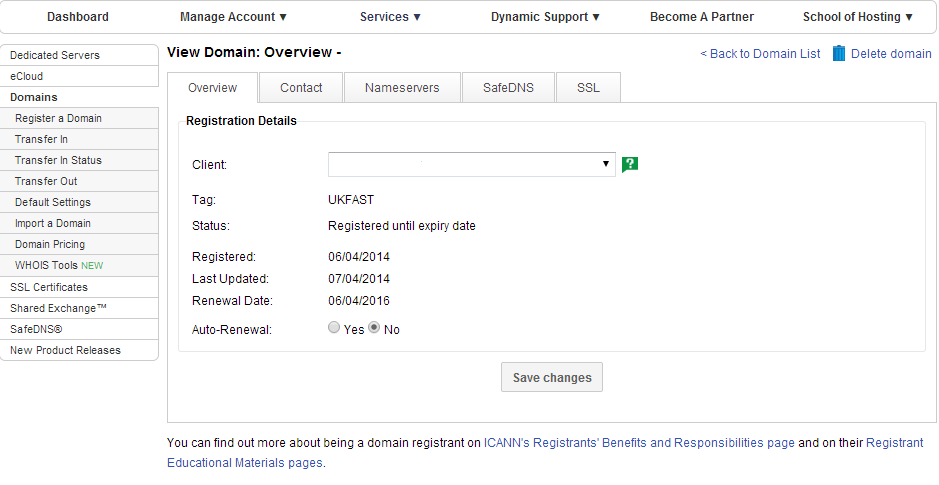Open ICANN's Registrants' Benefits and Responsibilities page
Screen dimensions: 939x485
pyautogui.click(x=639, y=443)
